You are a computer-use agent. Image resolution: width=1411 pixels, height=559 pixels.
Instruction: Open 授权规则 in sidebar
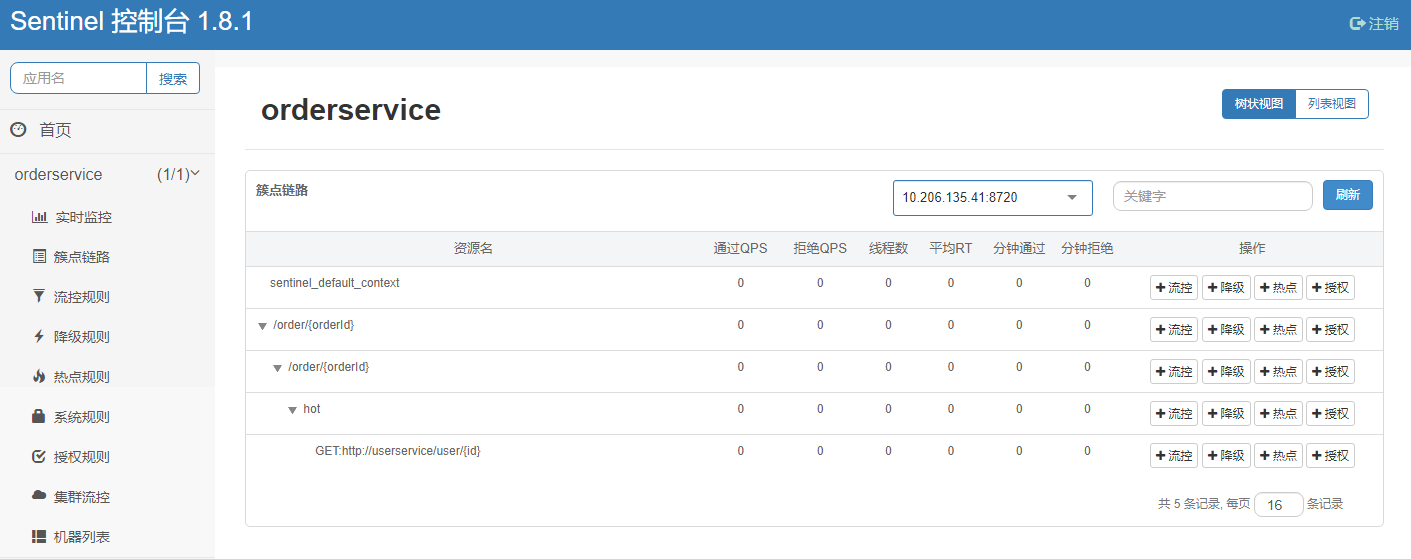pyautogui.click(x=82, y=457)
